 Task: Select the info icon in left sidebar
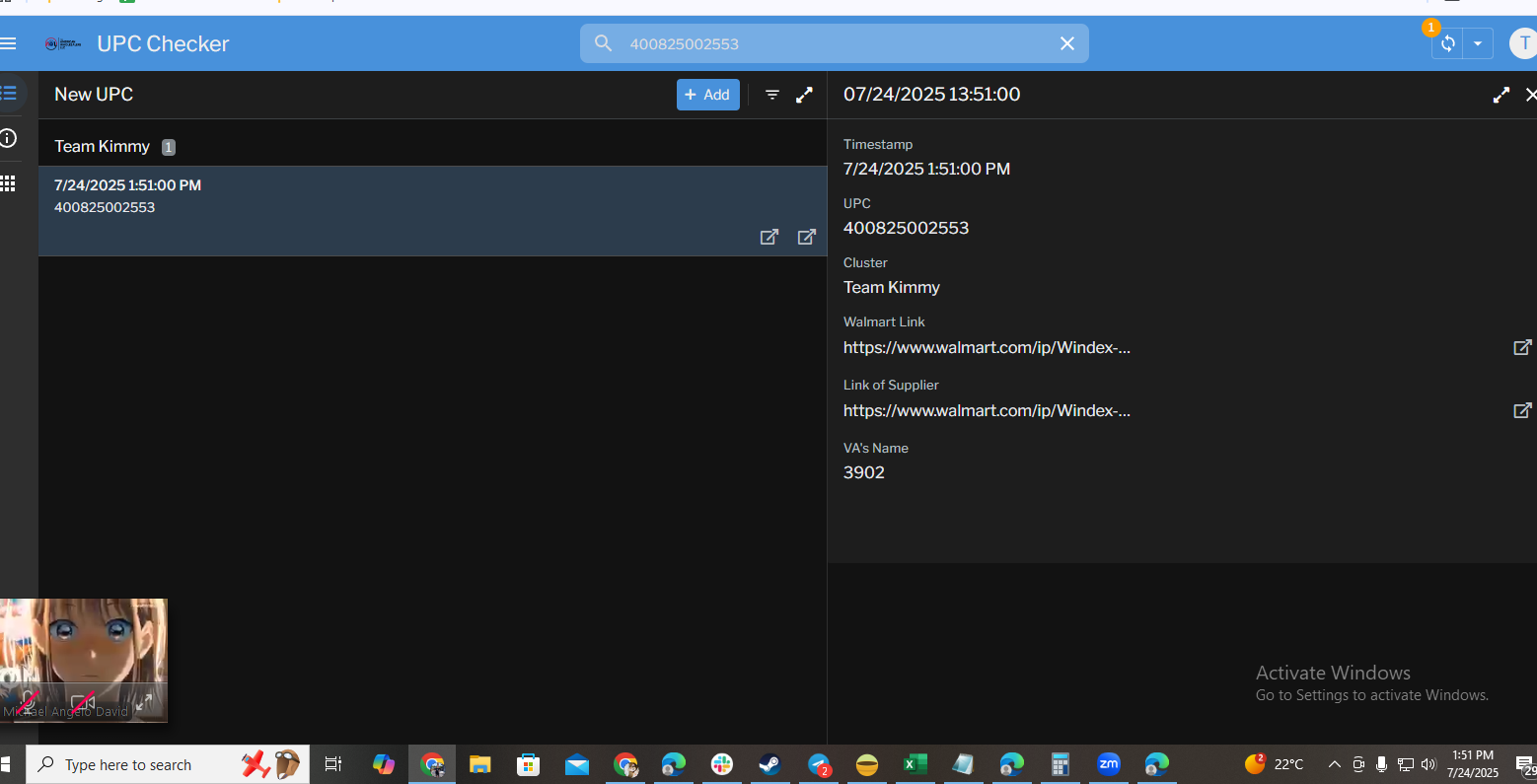(x=9, y=138)
